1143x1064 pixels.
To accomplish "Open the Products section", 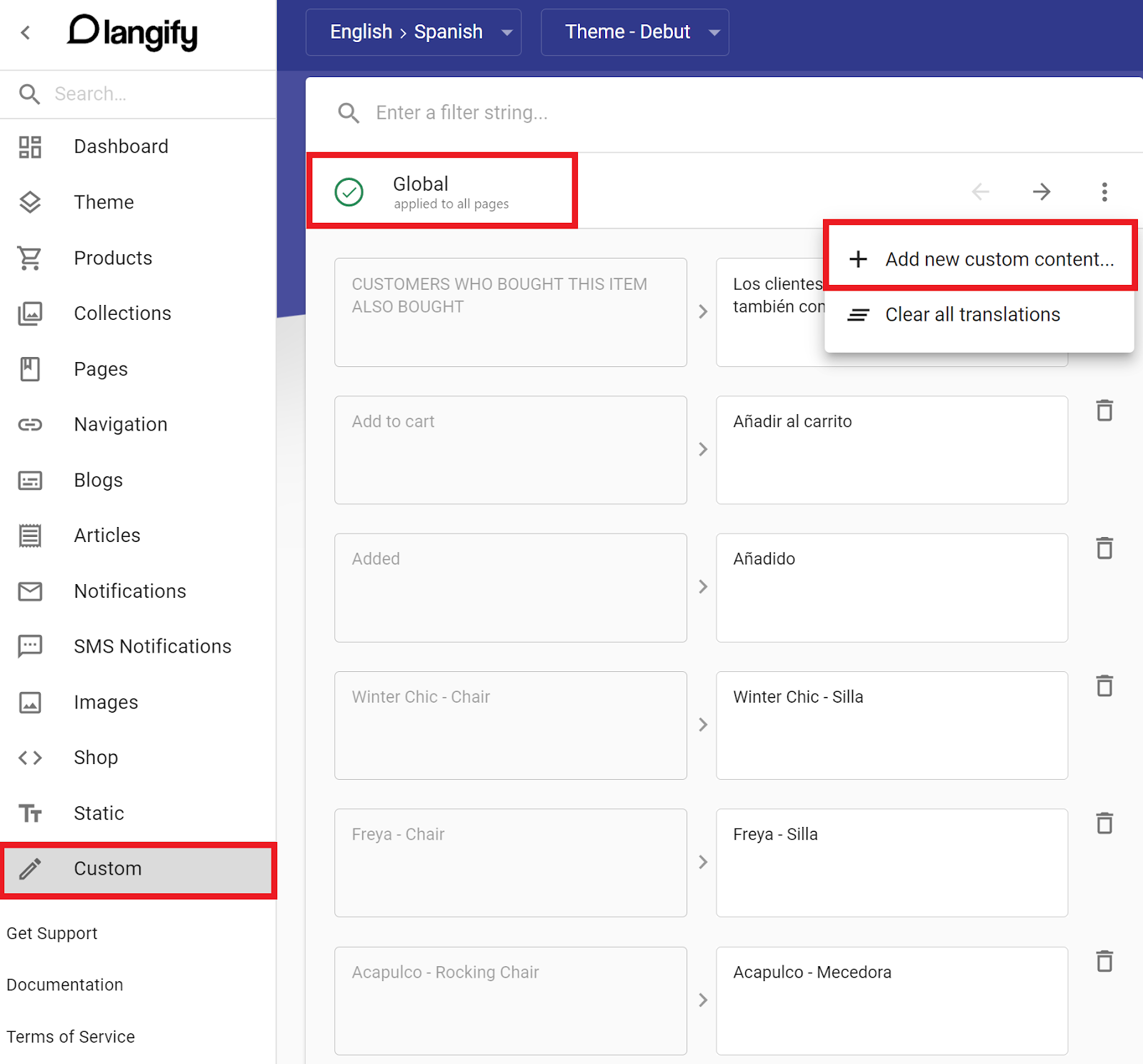I will pyautogui.click(x=138, y=258).
